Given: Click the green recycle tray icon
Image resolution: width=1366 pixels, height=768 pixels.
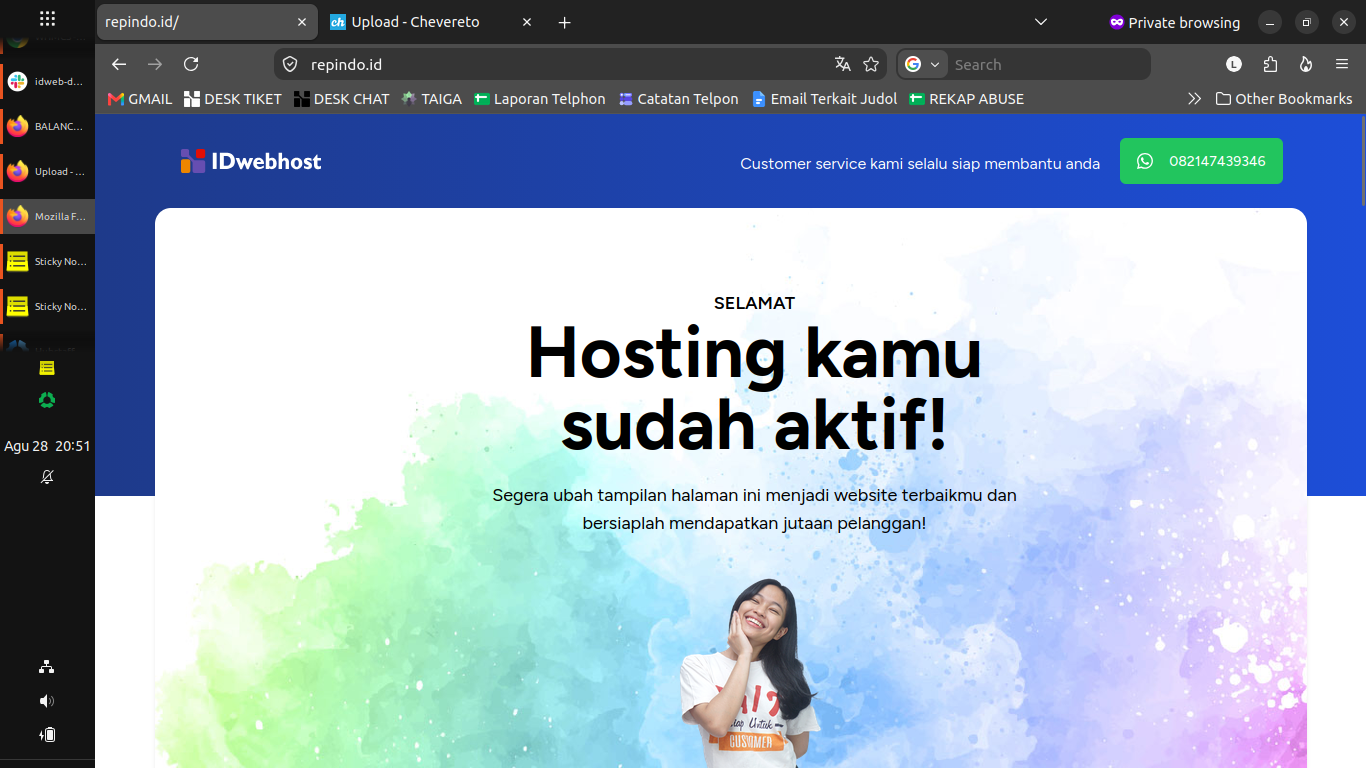Looking at the screenshot, I should [47, 400].
